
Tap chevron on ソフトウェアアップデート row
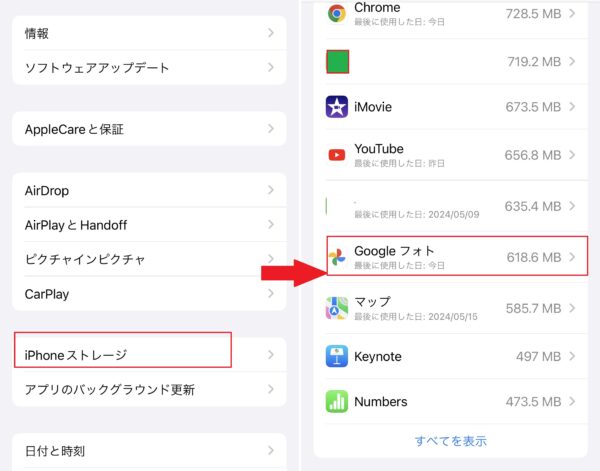click(x=271, y=67)
